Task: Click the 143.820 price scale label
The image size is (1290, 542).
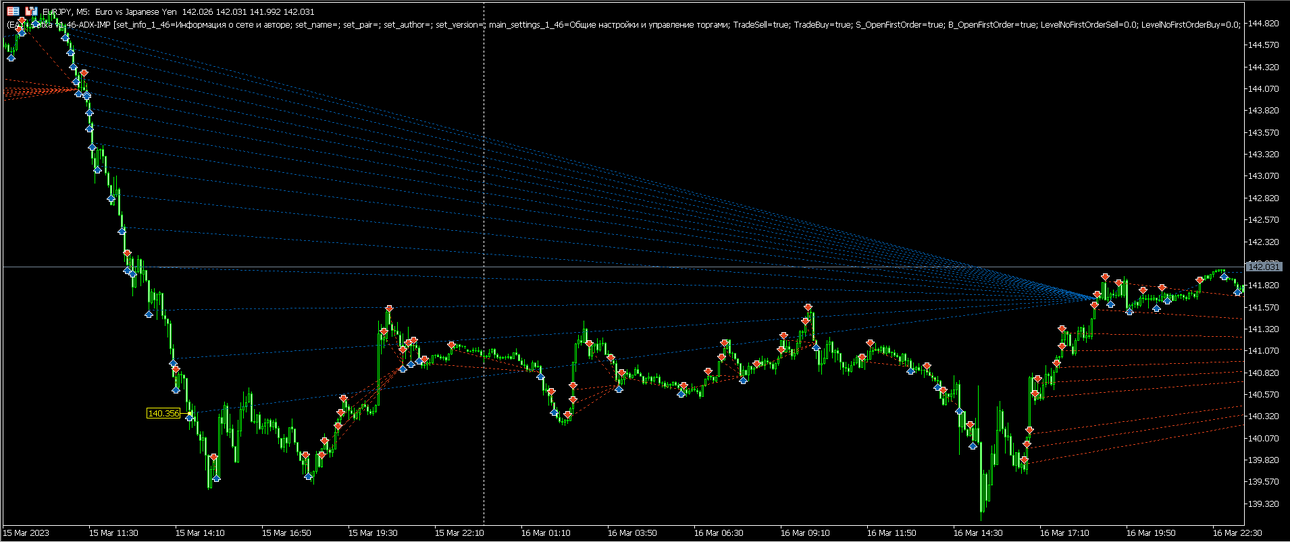Action: 1264,110
